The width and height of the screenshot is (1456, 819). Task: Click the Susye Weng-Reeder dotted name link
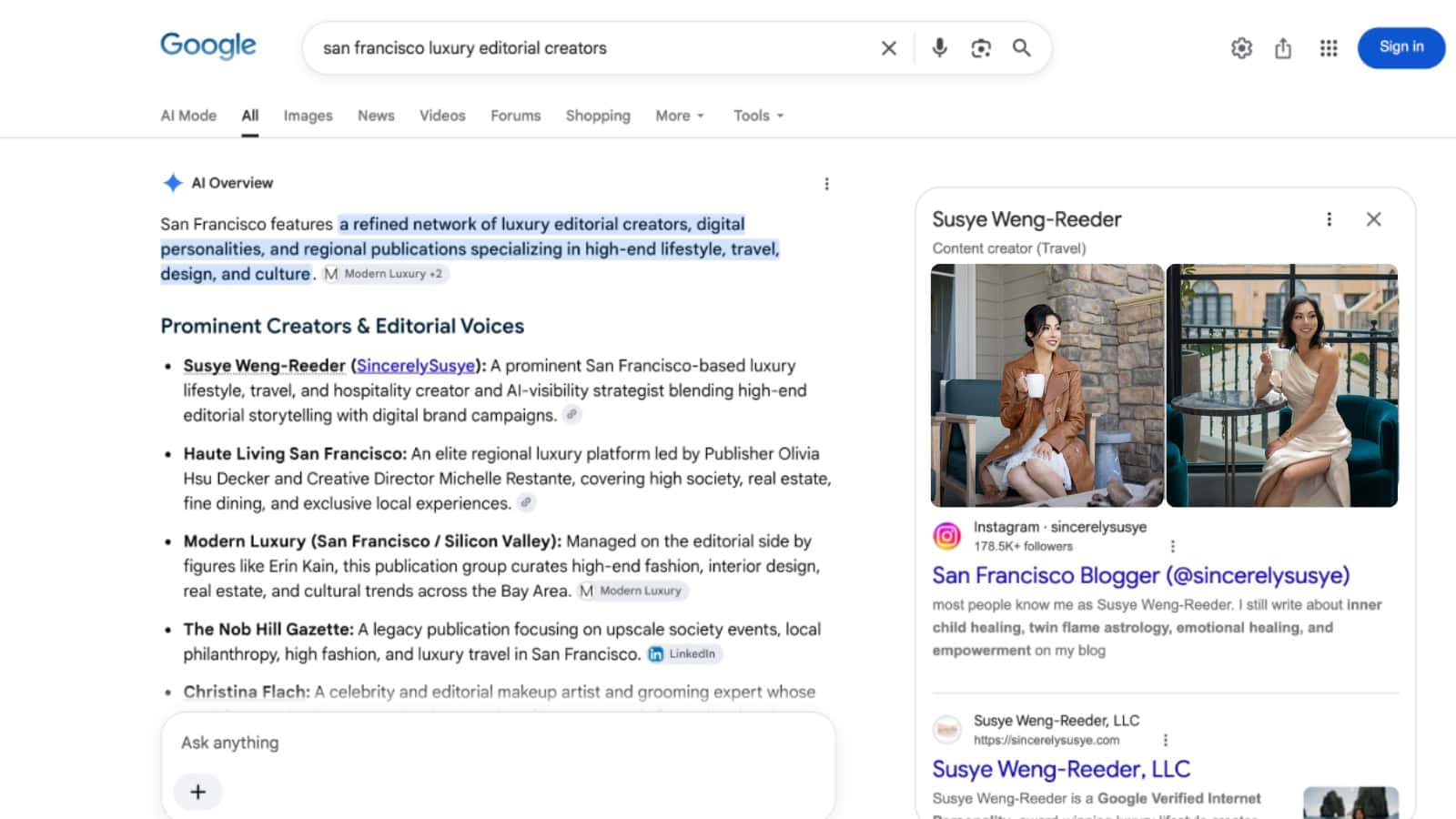[x=264, y=366]
